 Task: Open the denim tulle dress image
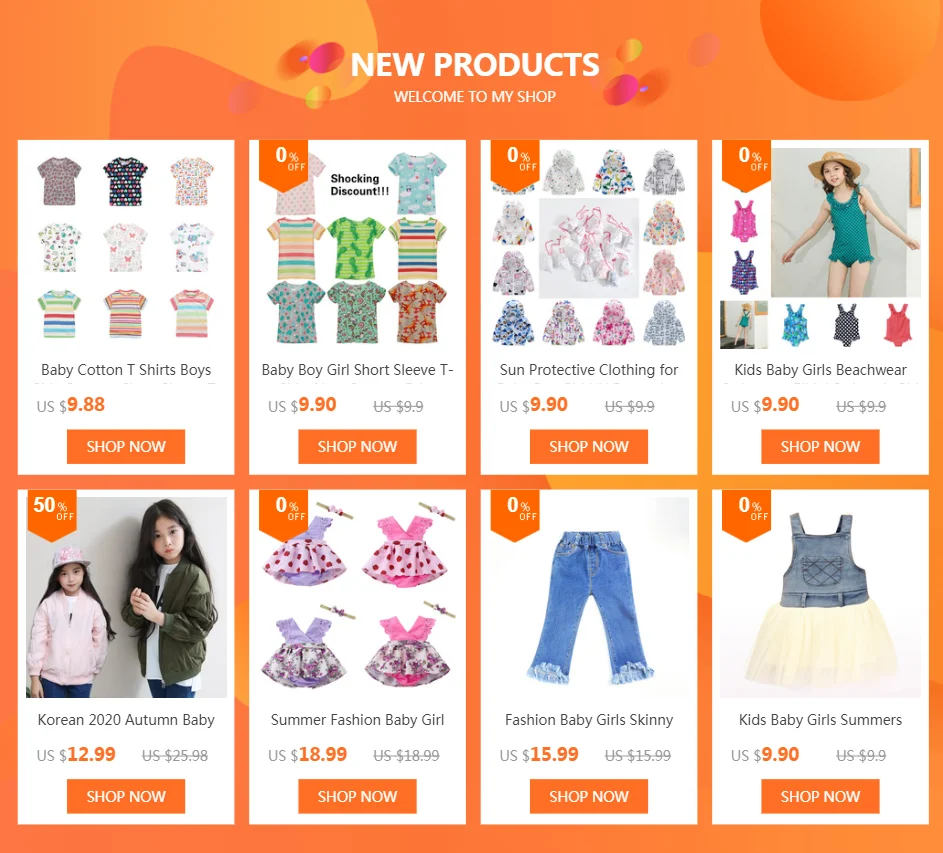pyautogui.click(x=820, y=597)
